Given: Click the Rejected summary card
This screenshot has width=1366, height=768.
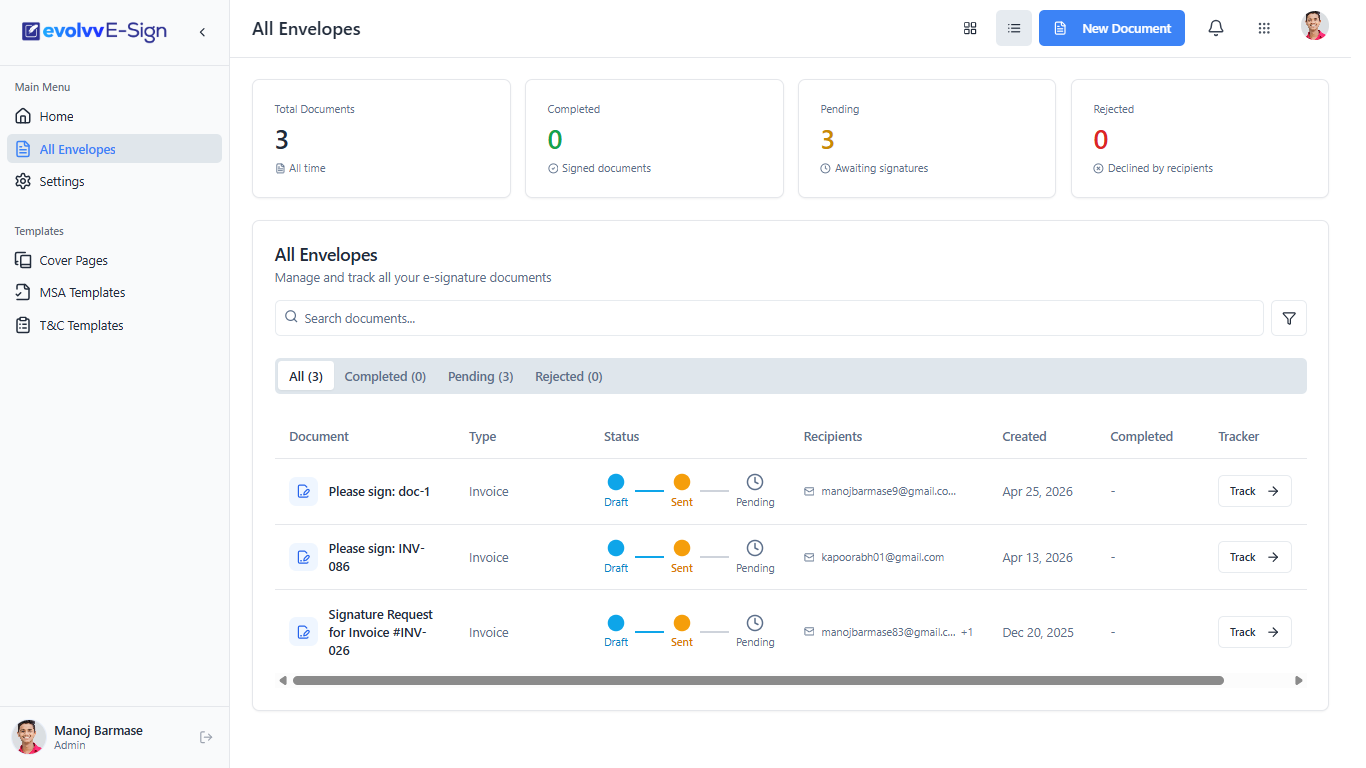Looking at the screenshot, I should (1200, 139).
